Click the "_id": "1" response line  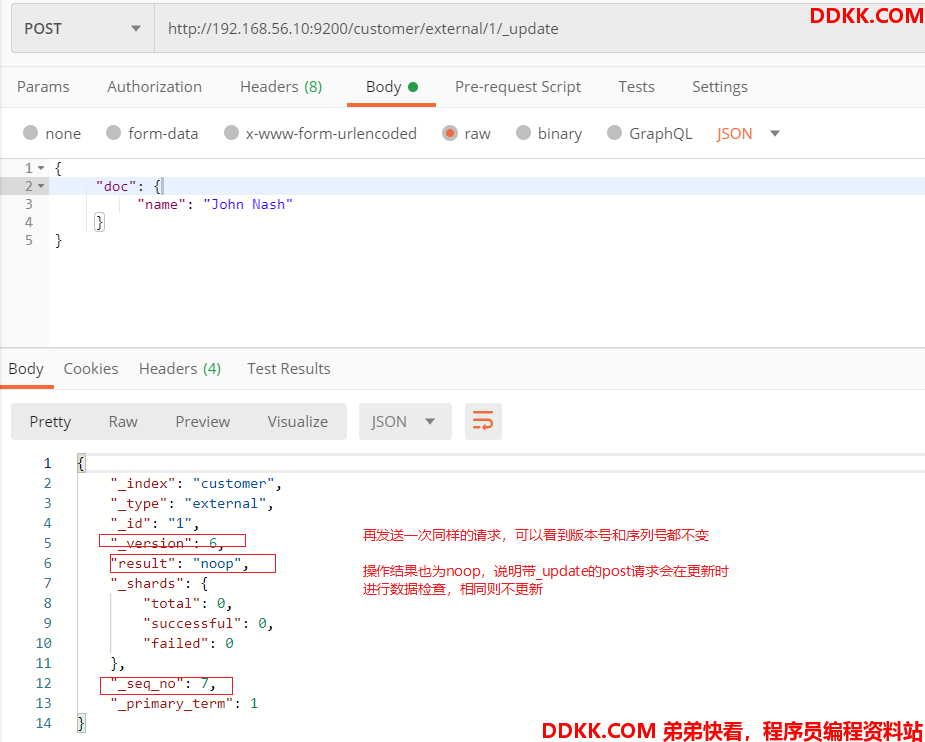click(155, 523)
